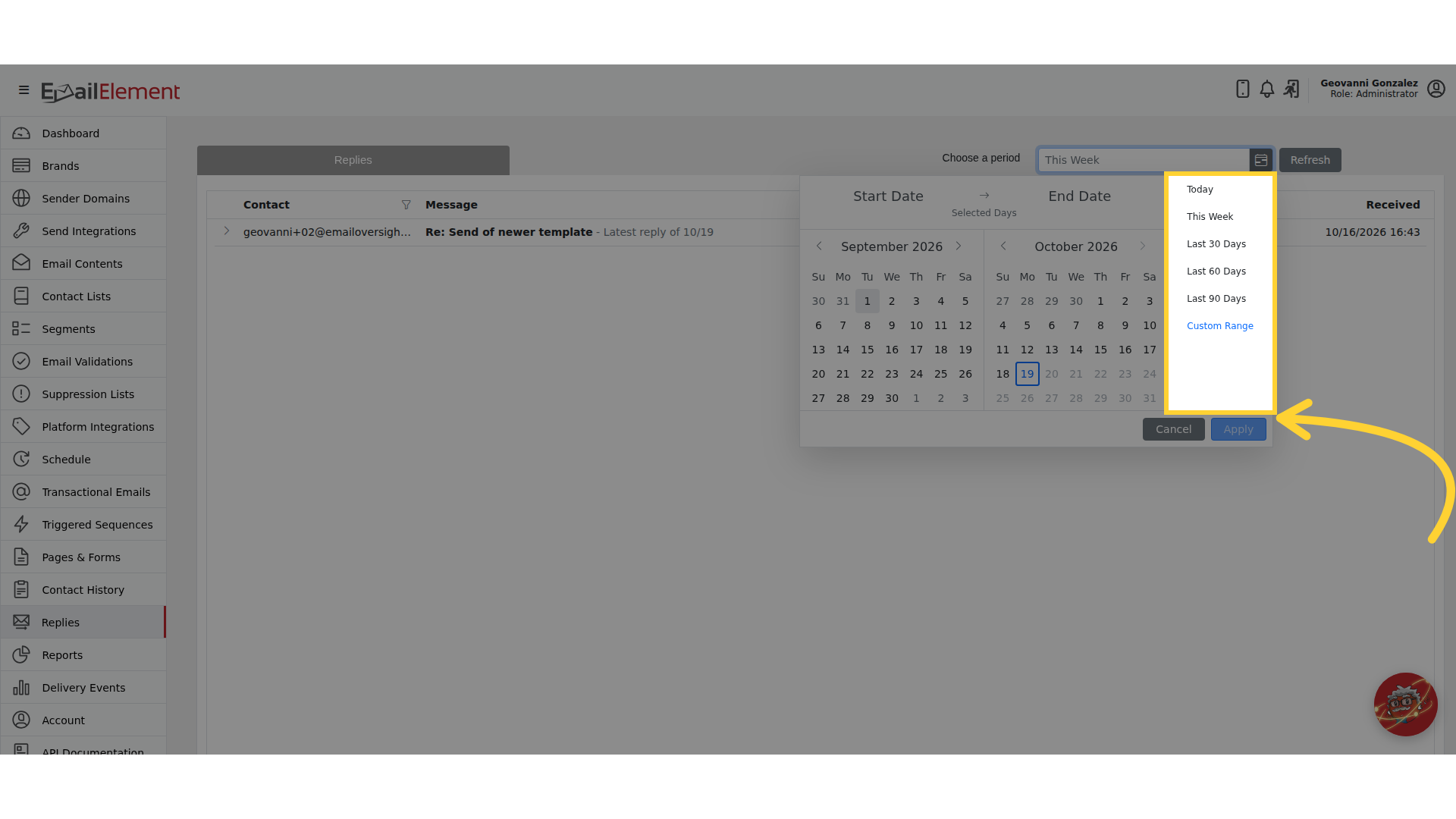1456x819 pixels.
Task: Go to previous month before September 2026
Action: 819,246
